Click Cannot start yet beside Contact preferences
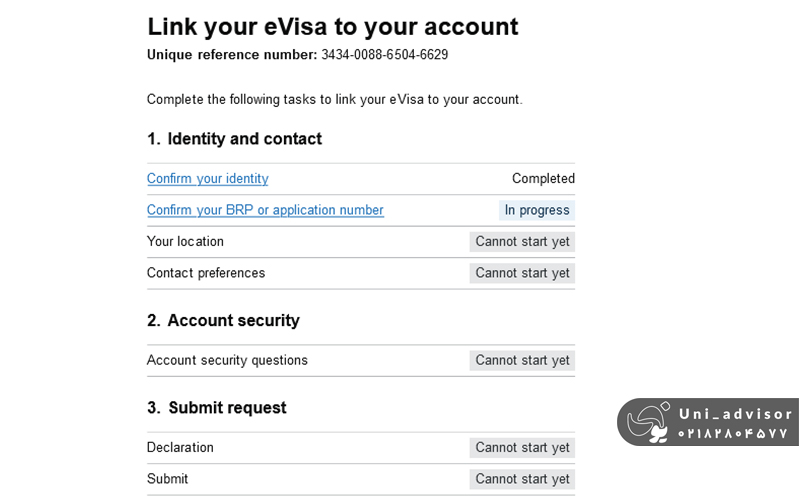This screenshot has width=800, height=500. 522,273
